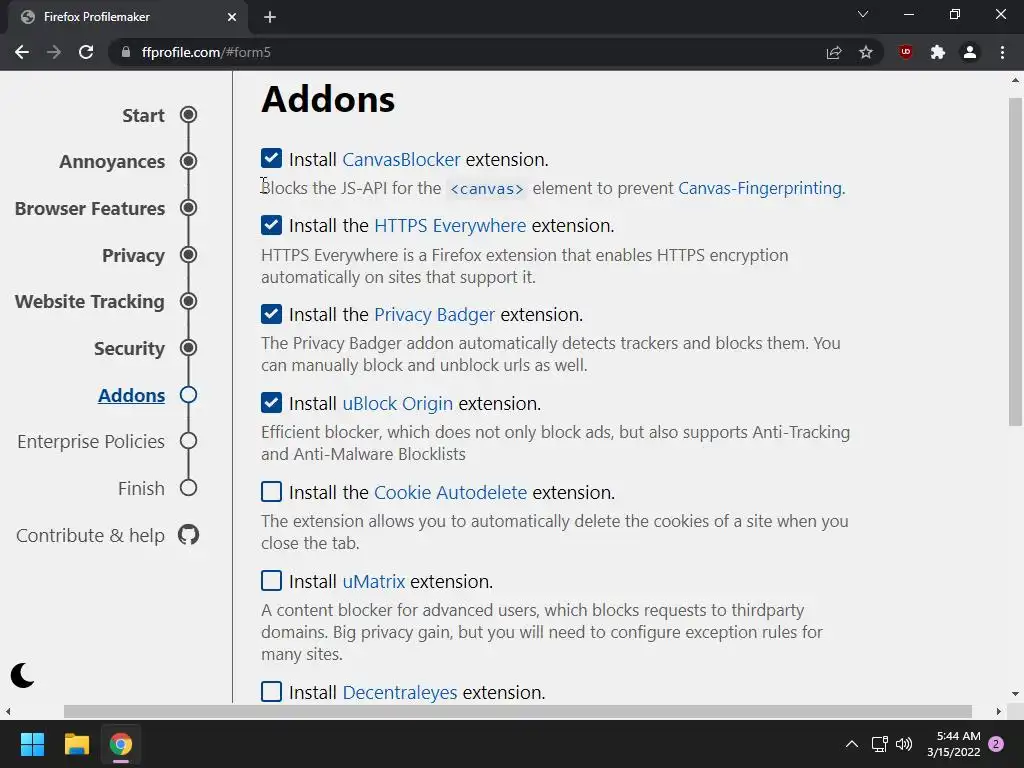Uncheck the HTTPS Everywhere checkbox
Viewport: 1024px width, 768px height.
click(271, 225)
